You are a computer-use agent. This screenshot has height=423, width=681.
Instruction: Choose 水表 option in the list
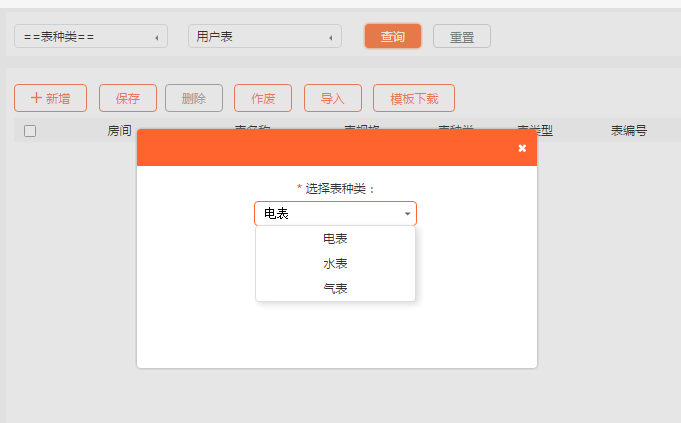(x=335, y=264)
